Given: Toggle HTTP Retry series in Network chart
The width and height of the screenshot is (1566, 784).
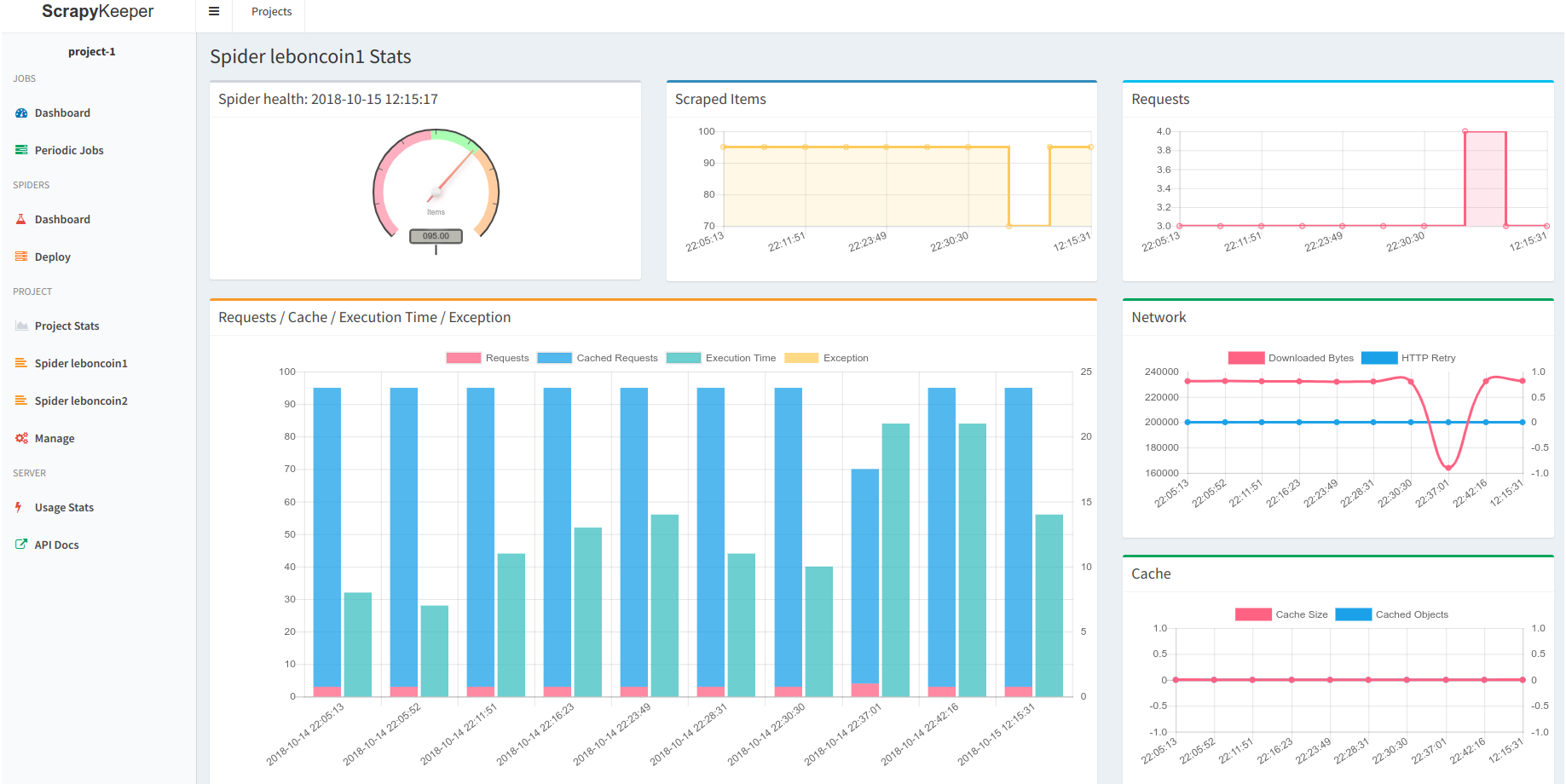Looking at the screenshot, I should point(1408,358).
